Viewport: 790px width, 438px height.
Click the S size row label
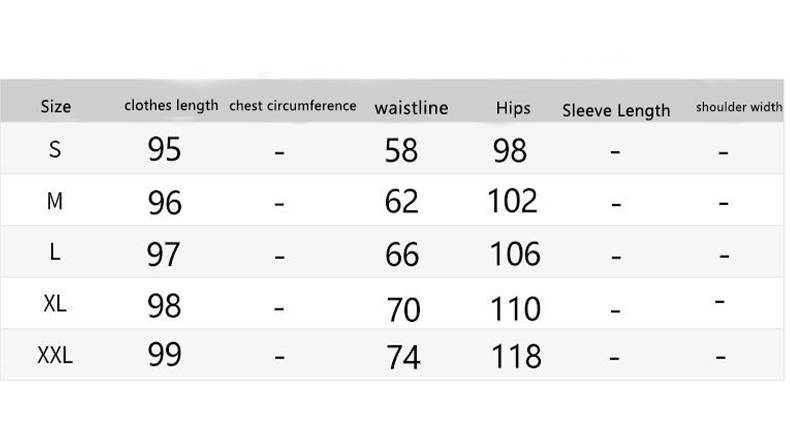point(55,150)
